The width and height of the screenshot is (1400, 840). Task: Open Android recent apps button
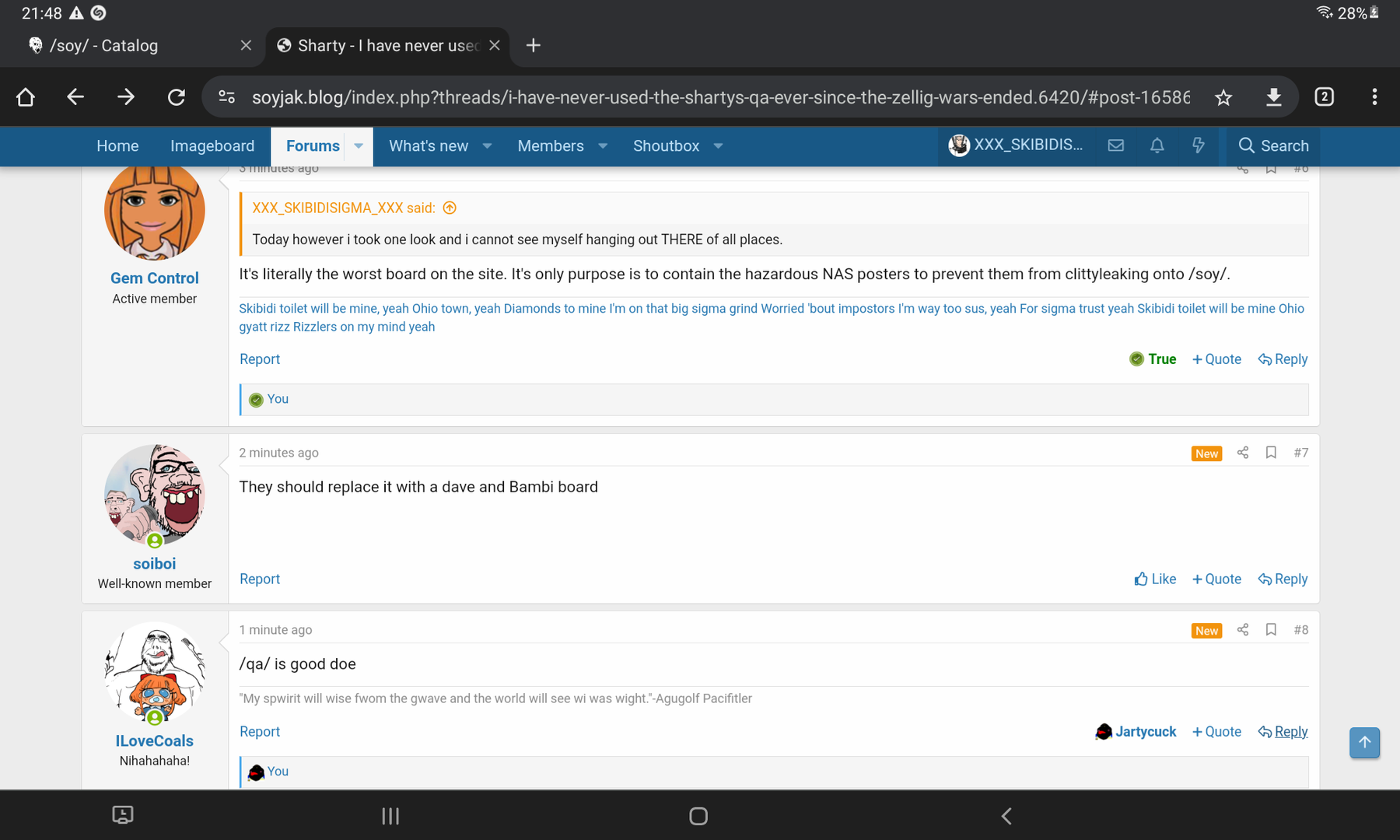click(x=390, y=816)
